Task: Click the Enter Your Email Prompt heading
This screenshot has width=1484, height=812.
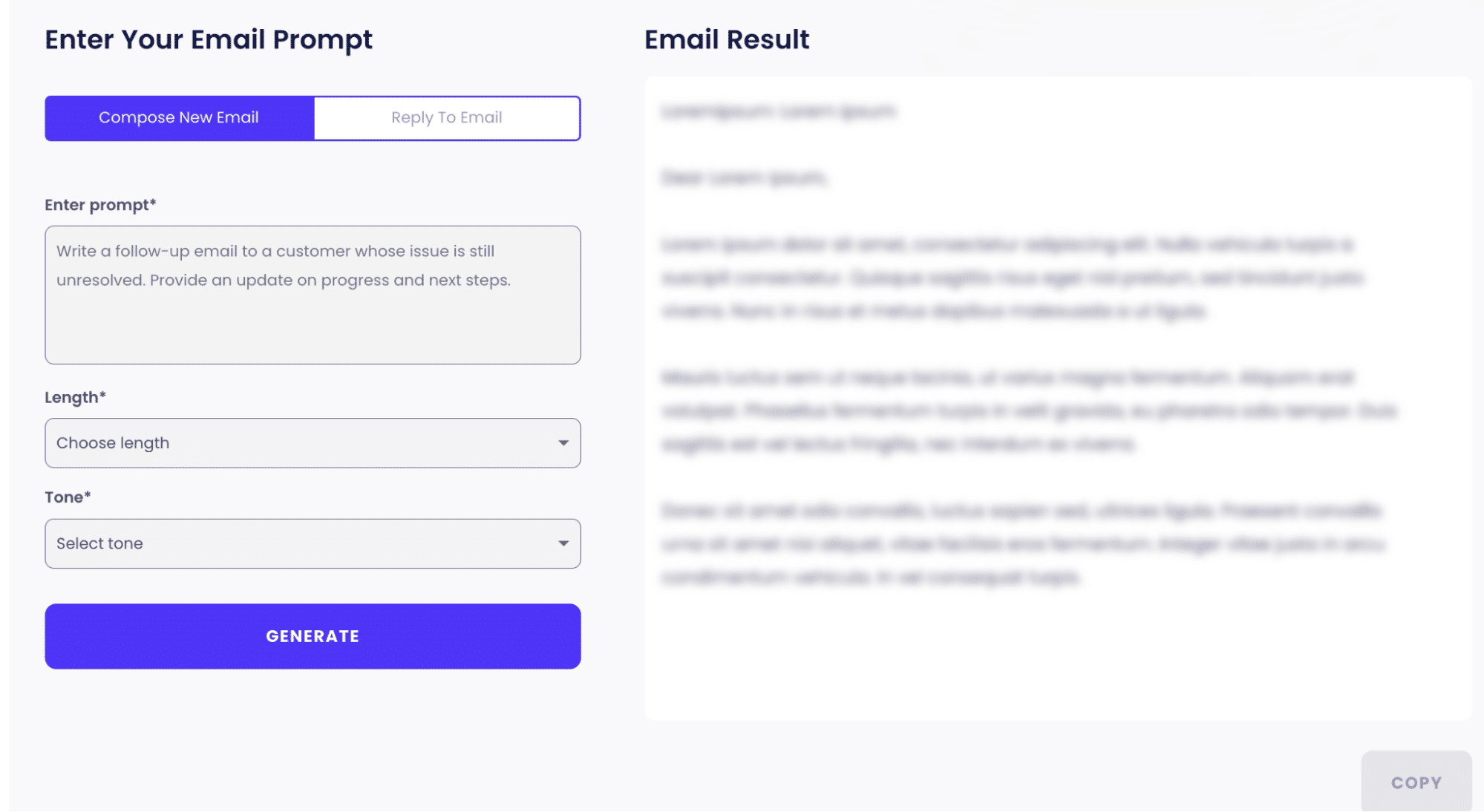Action: tap(209, 39)
